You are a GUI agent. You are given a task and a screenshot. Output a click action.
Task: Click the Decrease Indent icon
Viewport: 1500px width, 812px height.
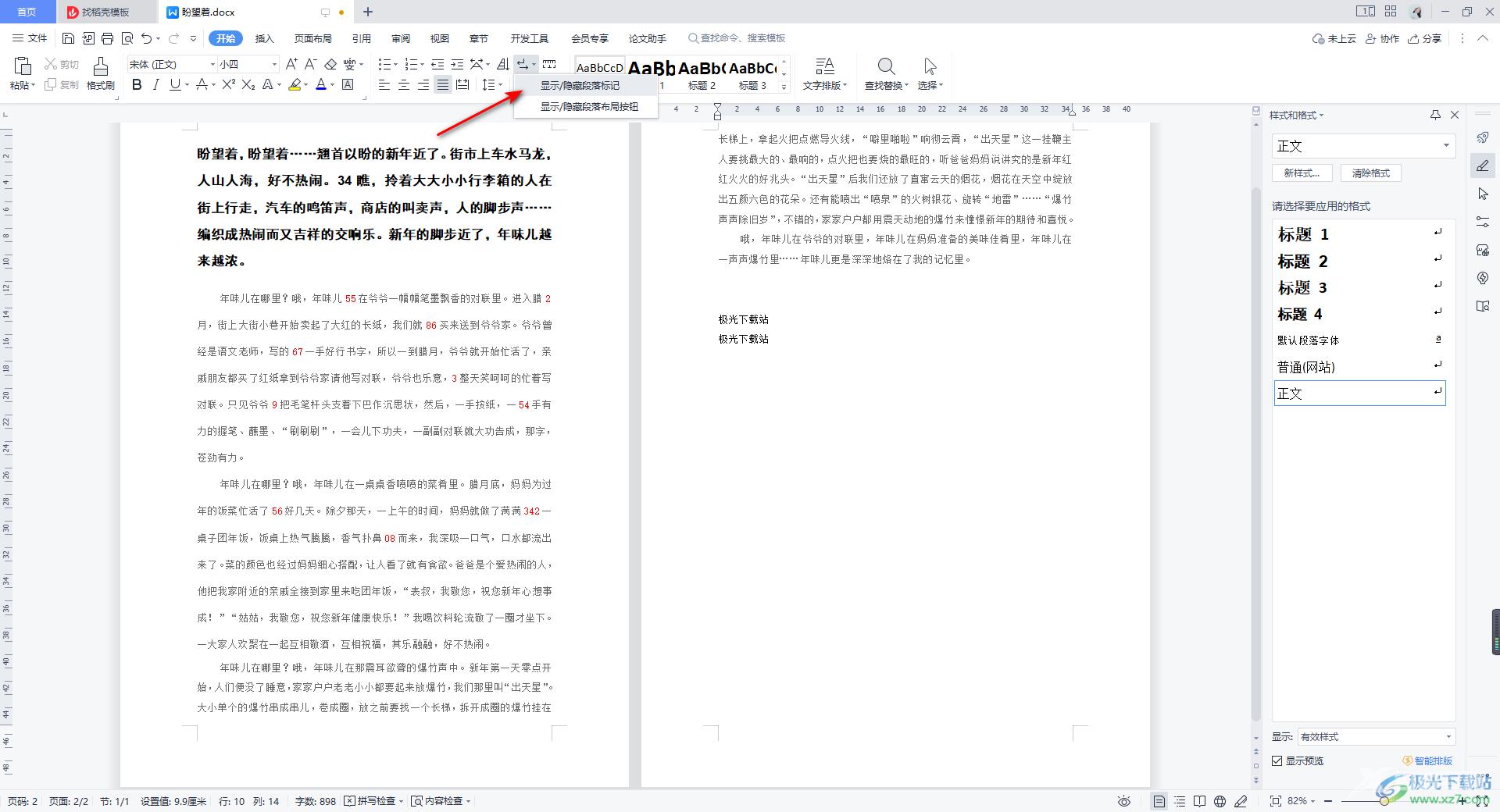437,64
